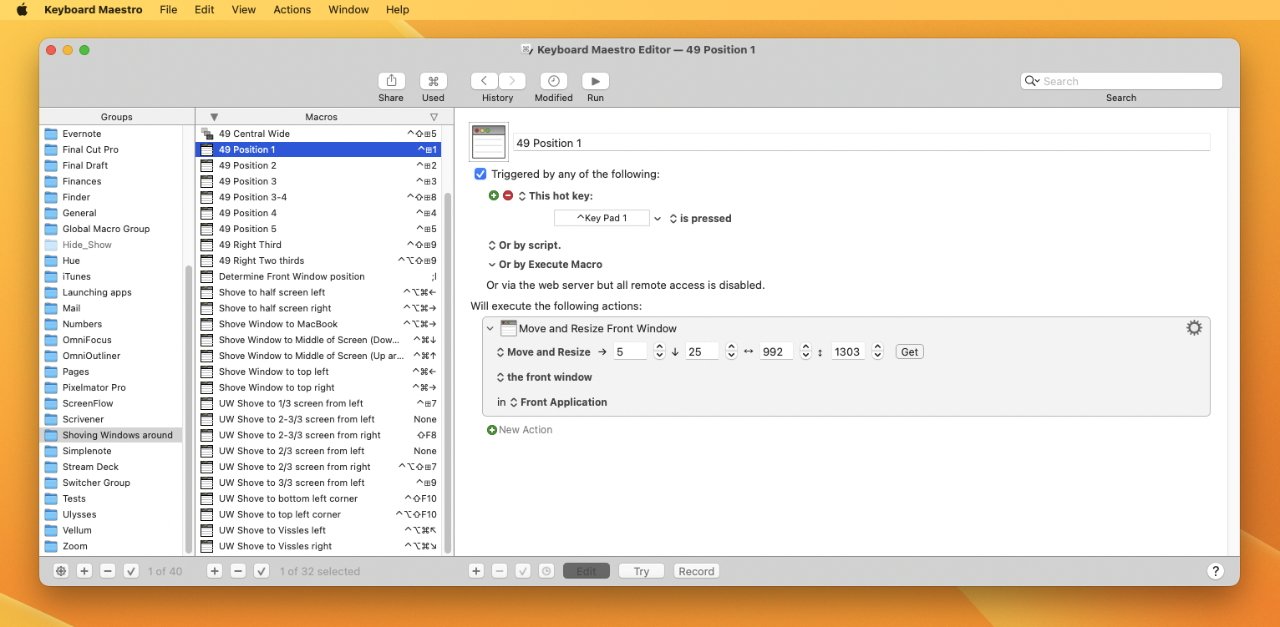Click the Macros column header
Screen dimensions: 1280x627
[x=321, y=117]
